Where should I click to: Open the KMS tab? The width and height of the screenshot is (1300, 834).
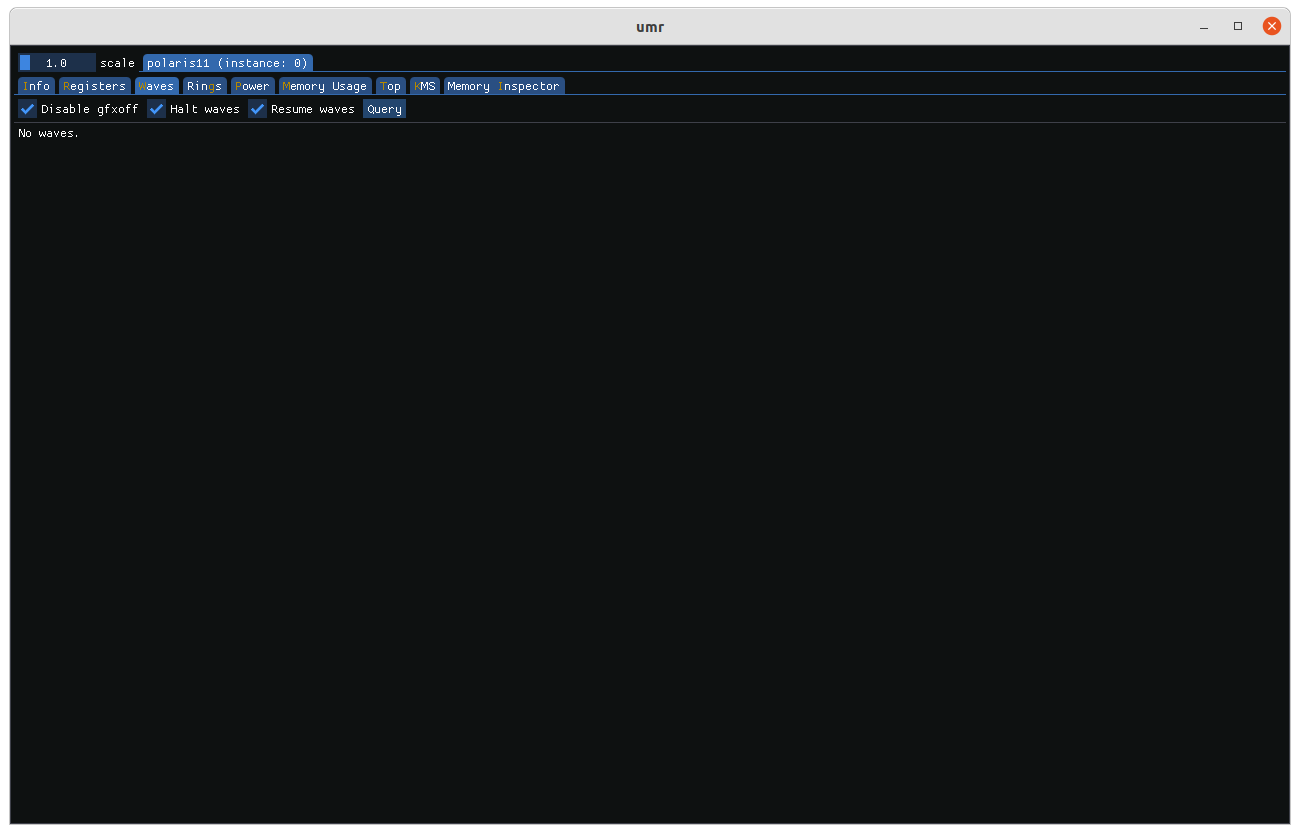425,86
